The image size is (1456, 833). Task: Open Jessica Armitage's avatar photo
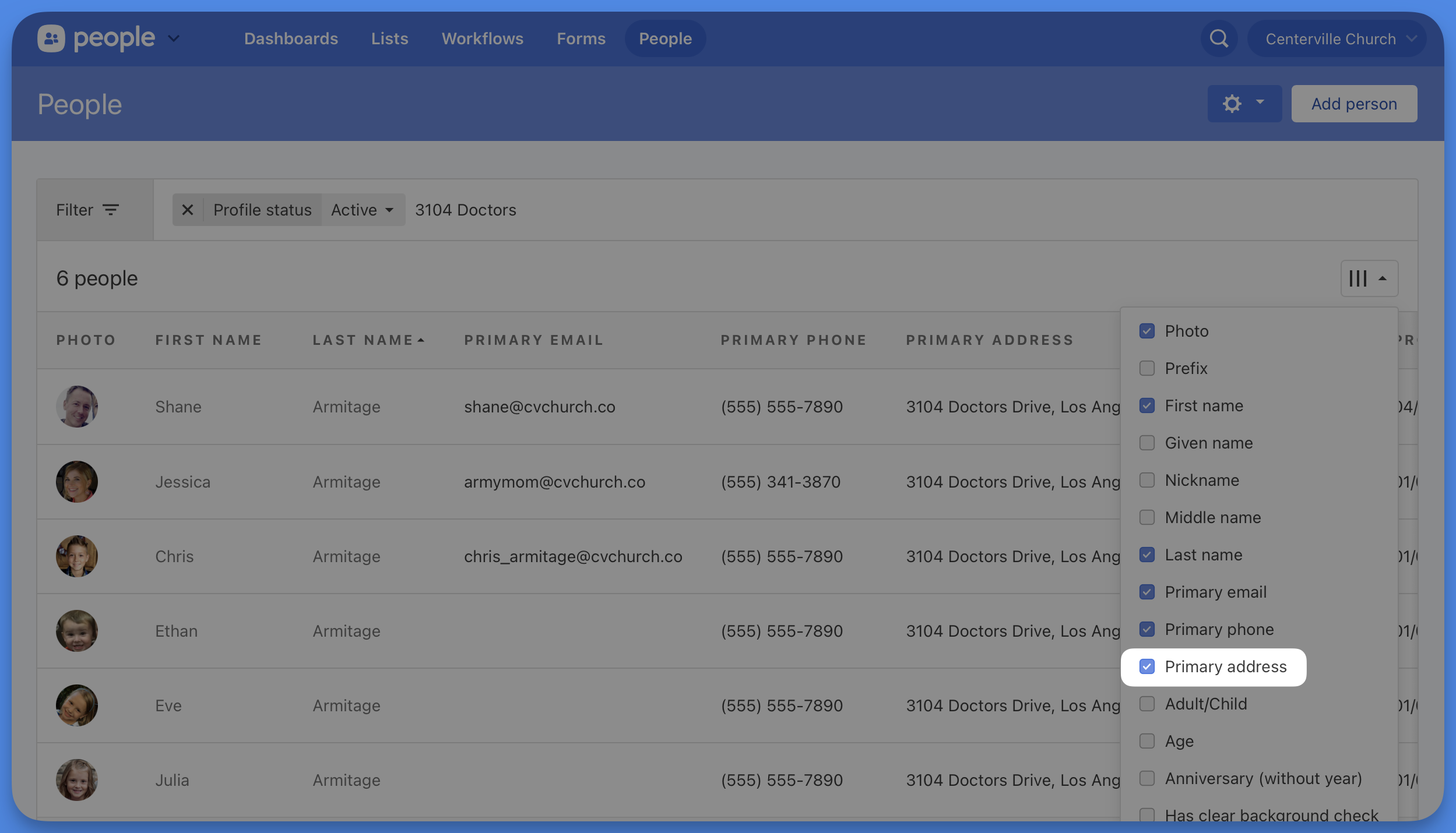[x=77, y=482]
